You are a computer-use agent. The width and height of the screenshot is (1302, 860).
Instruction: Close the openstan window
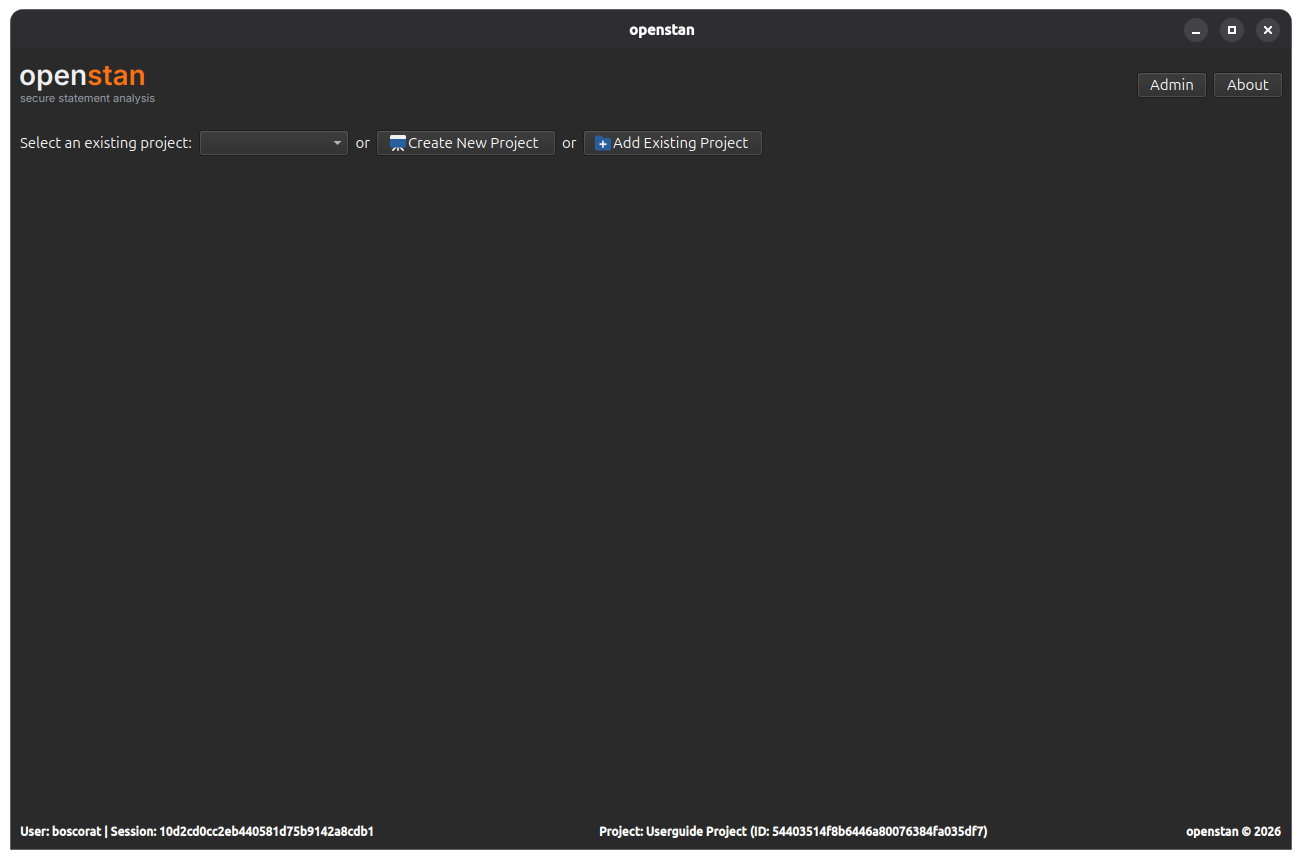[1268, 30]
